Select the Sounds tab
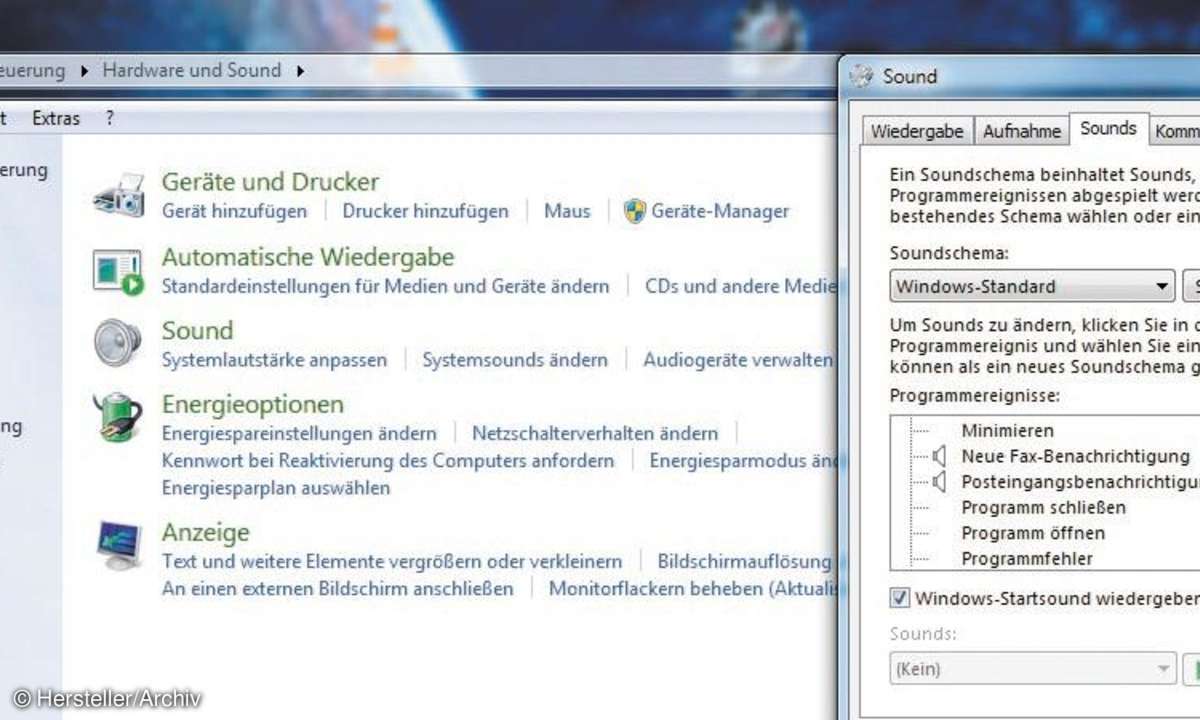Screen dimensions: 1200x720 point(1108,128)
